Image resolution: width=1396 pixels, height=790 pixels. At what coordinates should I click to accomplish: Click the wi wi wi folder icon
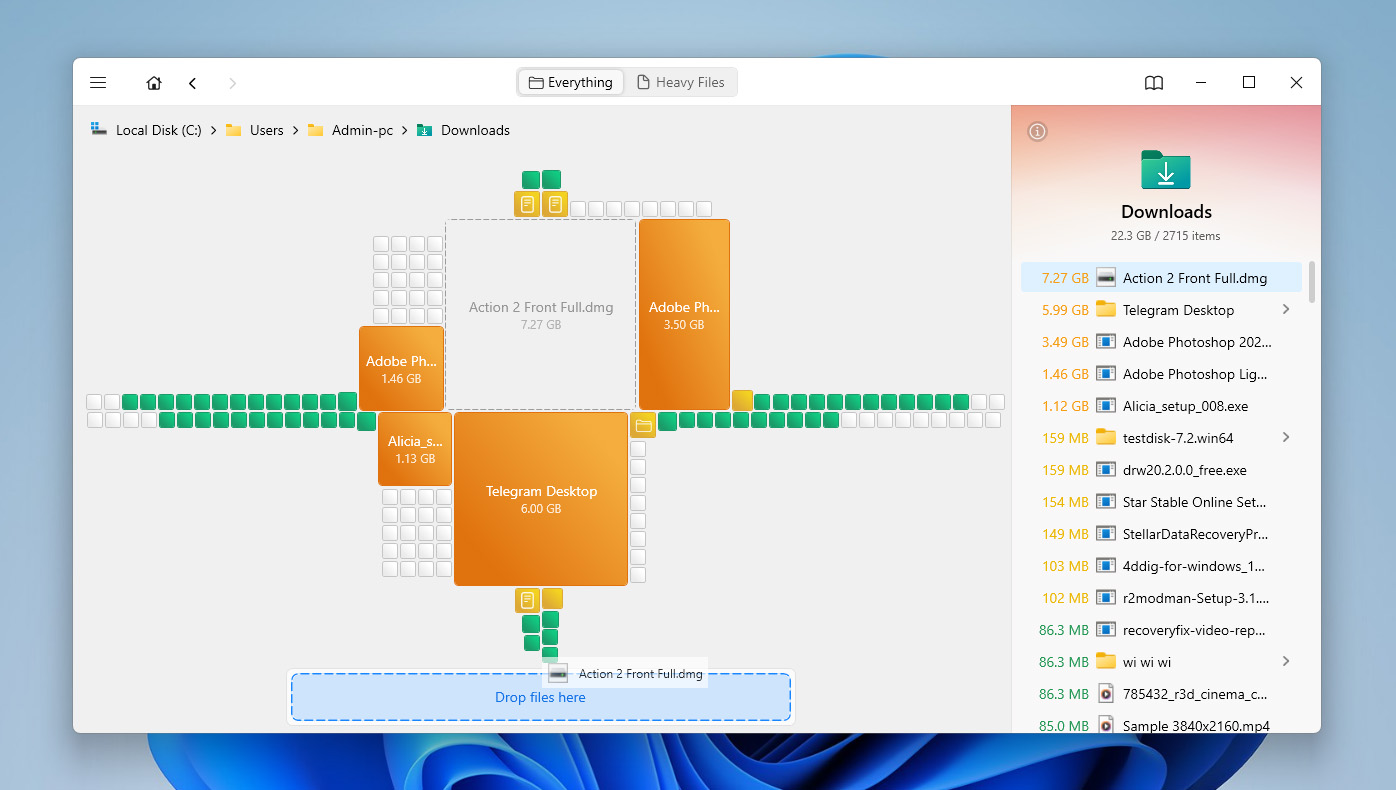1106,662
